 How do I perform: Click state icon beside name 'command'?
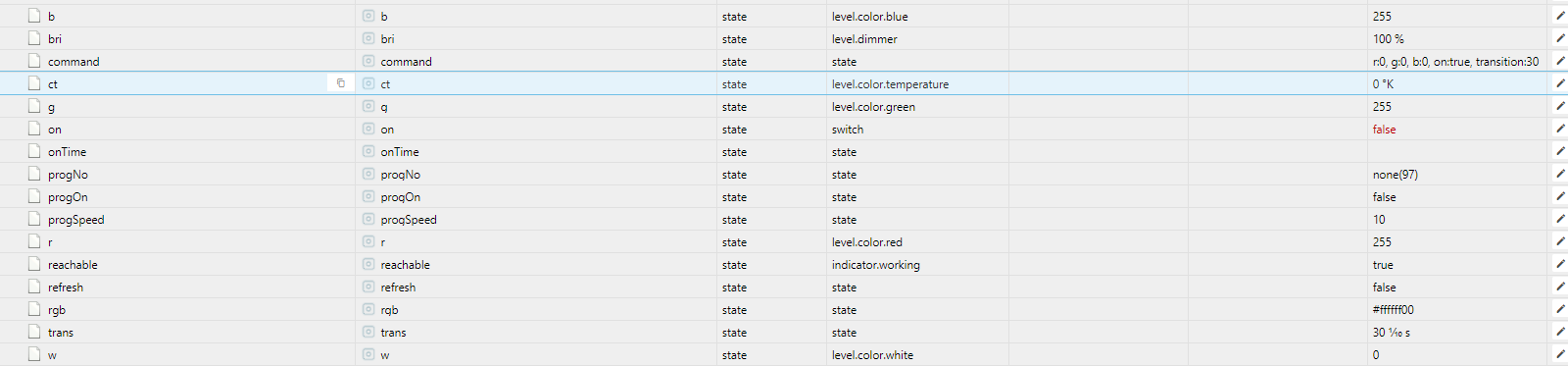(x=368, y=61)
